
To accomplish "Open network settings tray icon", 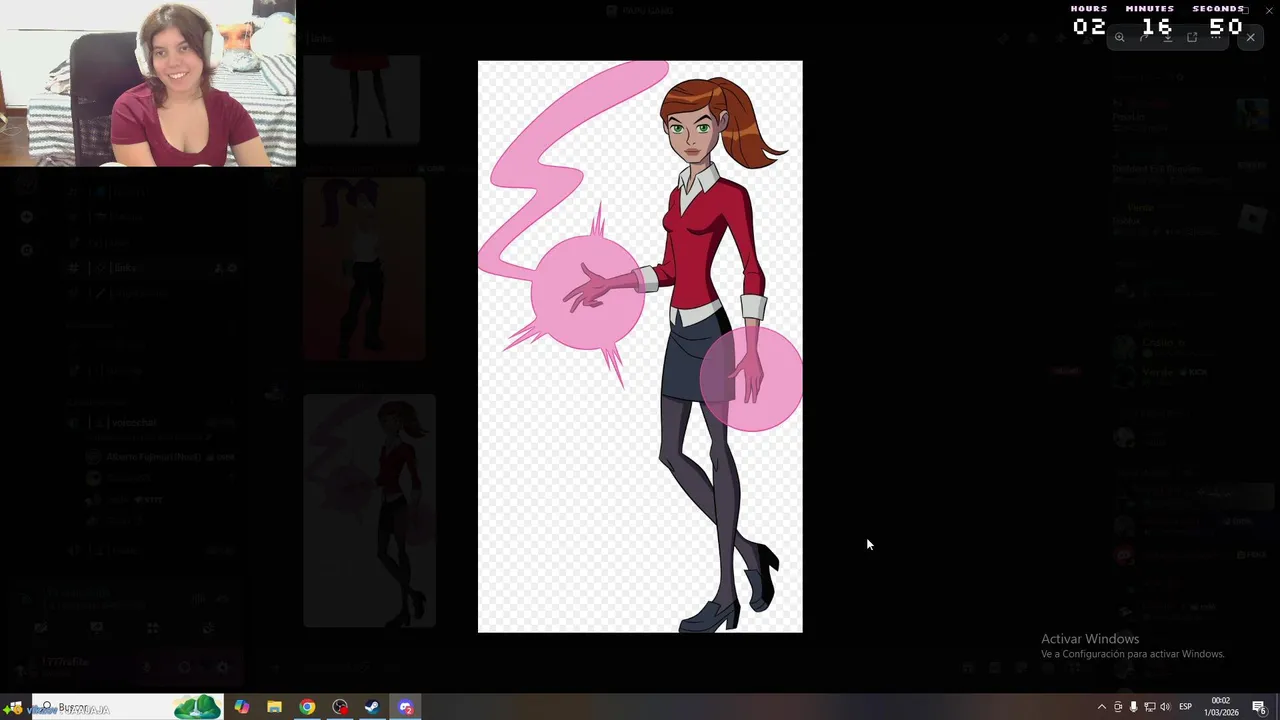I will pyautogui.click(x=1149, y=707).
